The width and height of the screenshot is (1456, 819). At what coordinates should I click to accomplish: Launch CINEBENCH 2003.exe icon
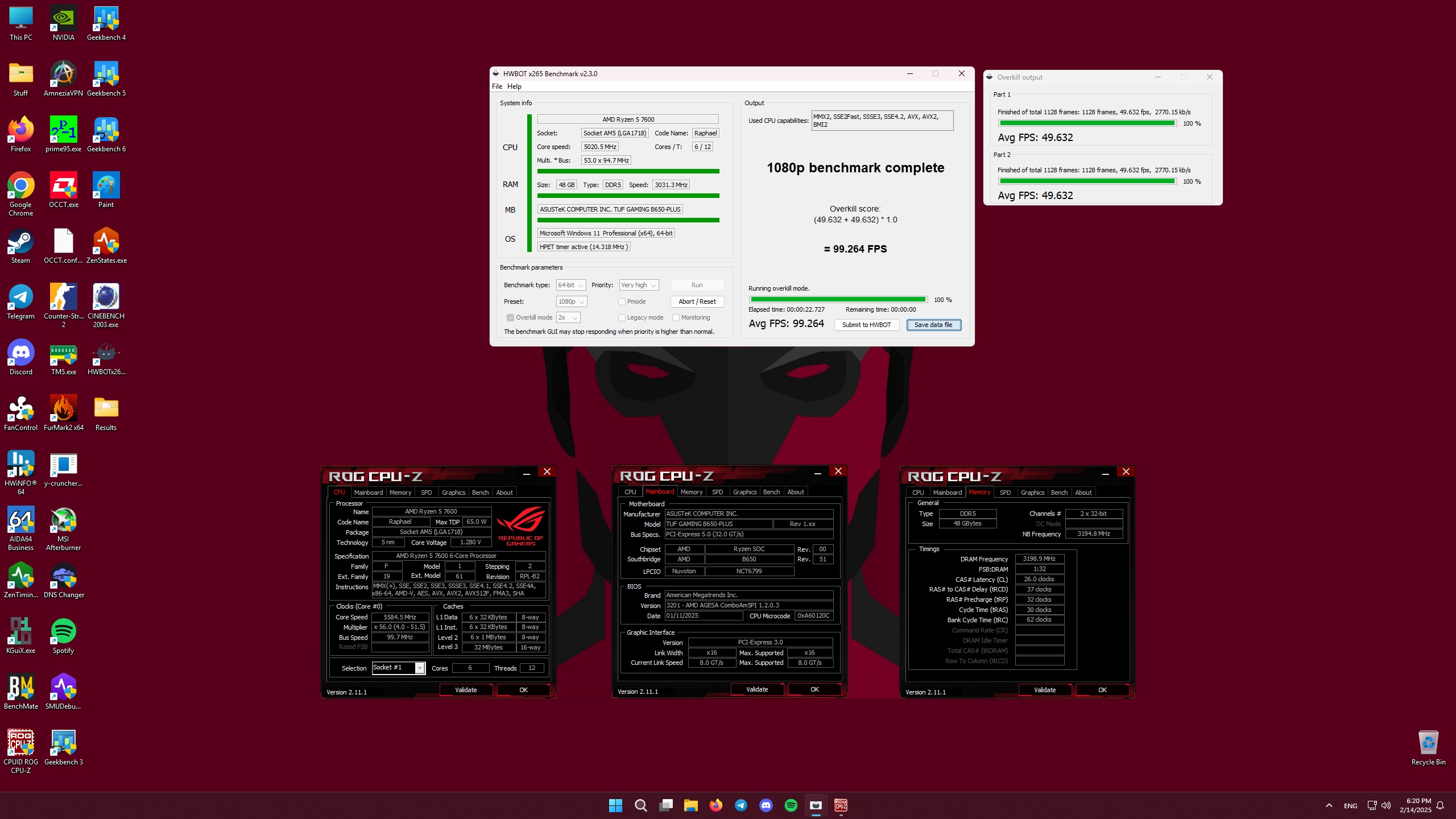coord(106,305)
